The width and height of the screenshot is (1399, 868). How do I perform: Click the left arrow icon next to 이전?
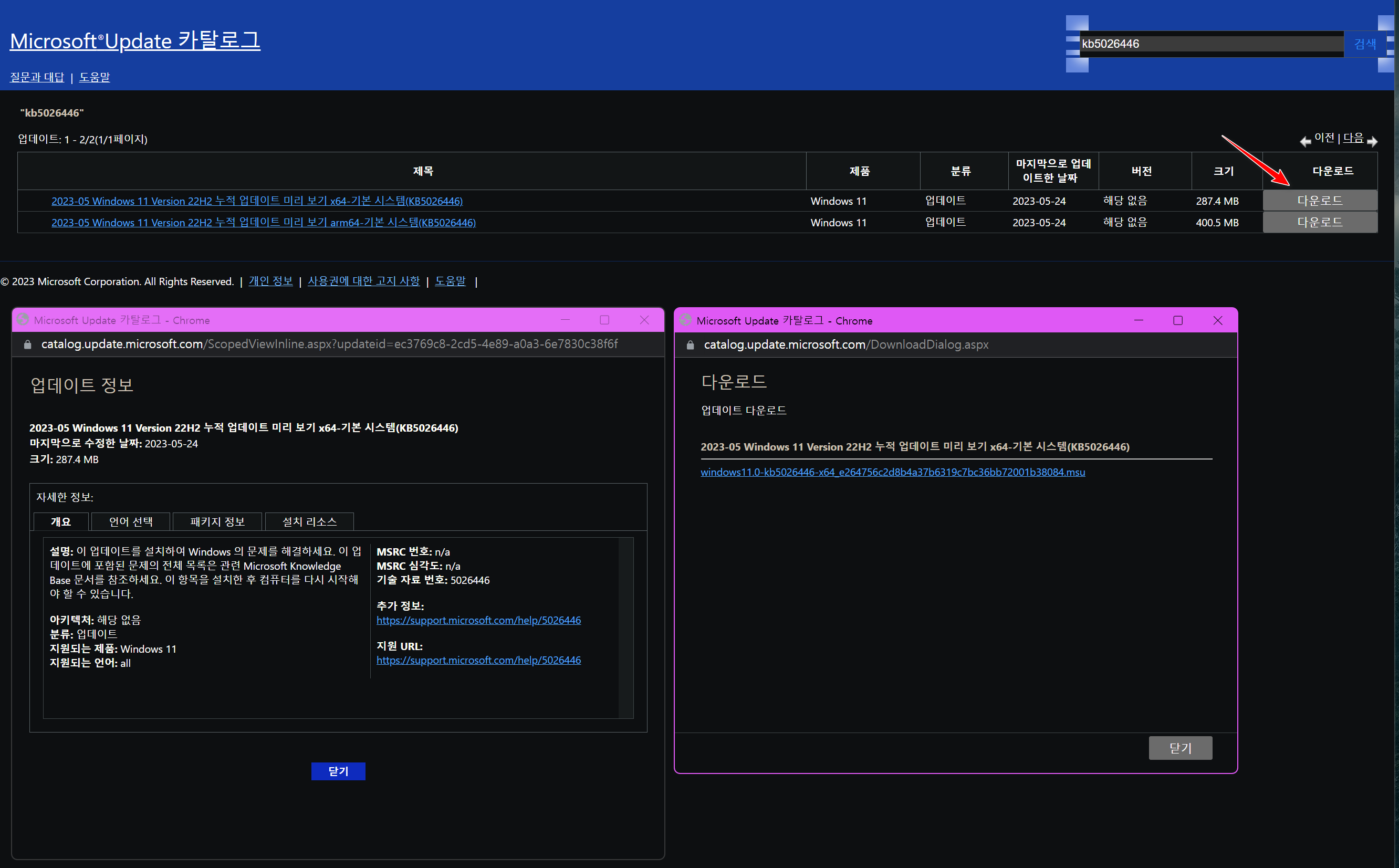pyautogui.click(x=1305, y=141)
